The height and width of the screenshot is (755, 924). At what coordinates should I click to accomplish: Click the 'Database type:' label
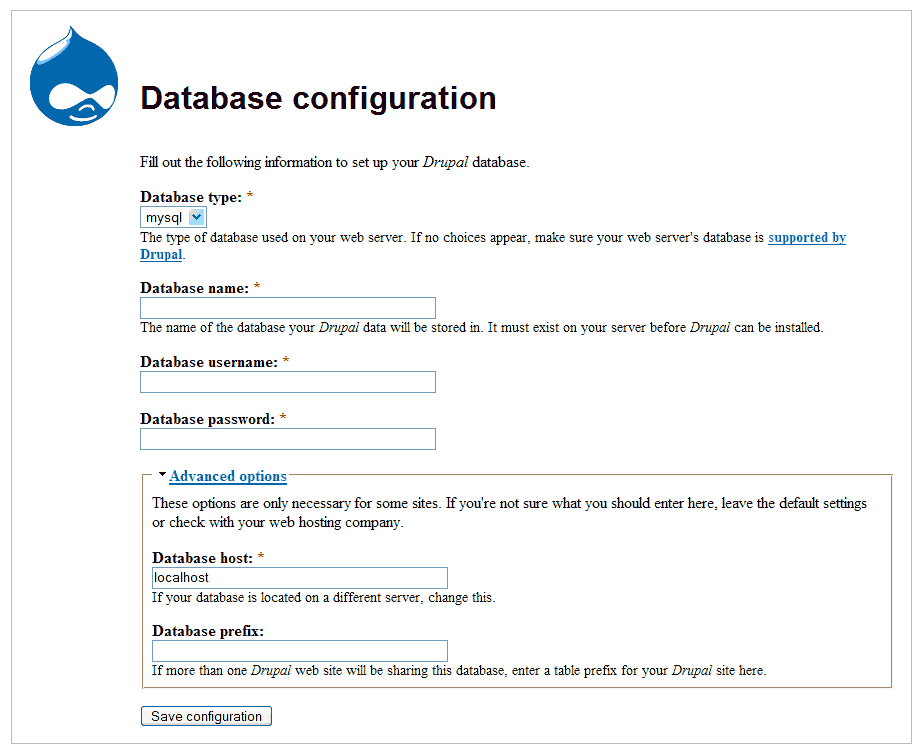[191, 197]
